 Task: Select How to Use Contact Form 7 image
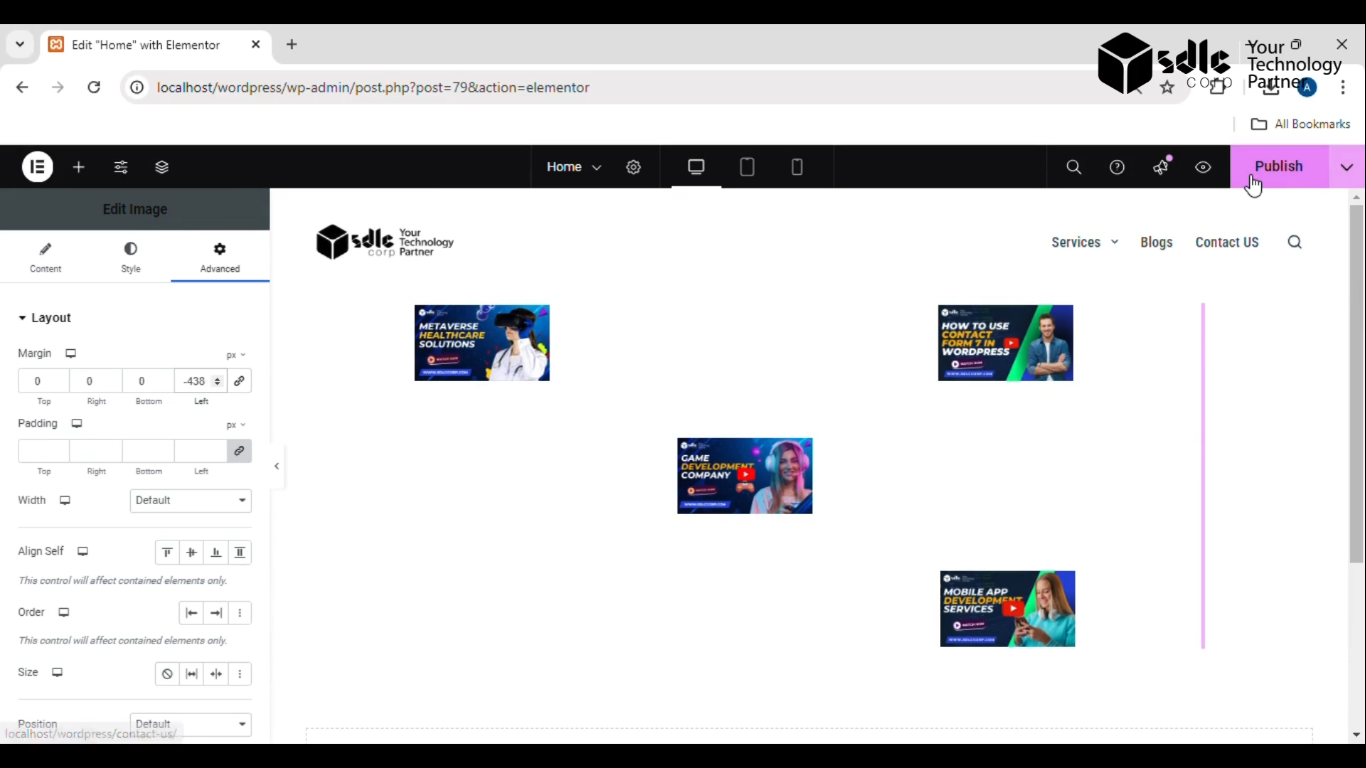click(1005, 343)
